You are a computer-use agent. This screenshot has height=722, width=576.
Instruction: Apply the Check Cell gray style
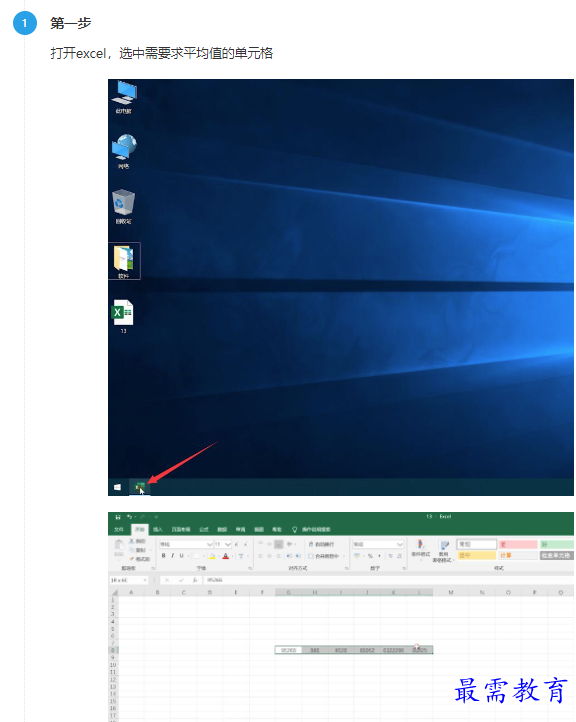[x=556, y=555]
